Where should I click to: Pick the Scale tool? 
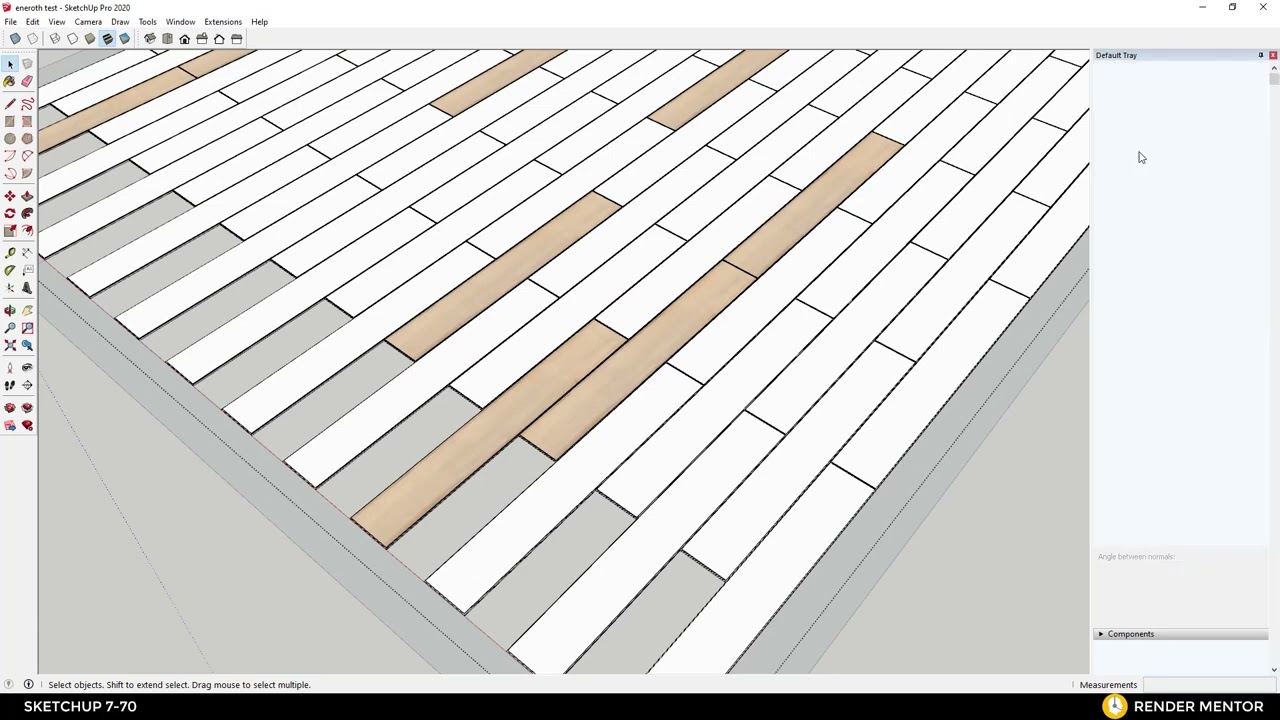click(10, 231)
